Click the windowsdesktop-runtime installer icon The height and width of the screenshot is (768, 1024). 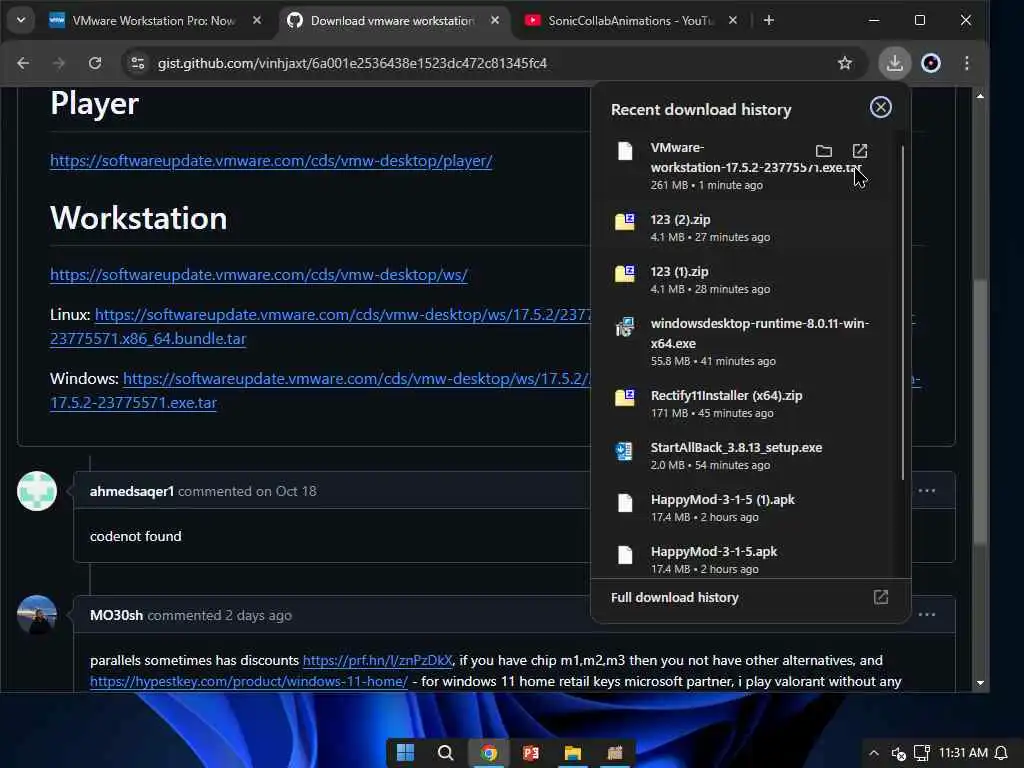point(624,326)
